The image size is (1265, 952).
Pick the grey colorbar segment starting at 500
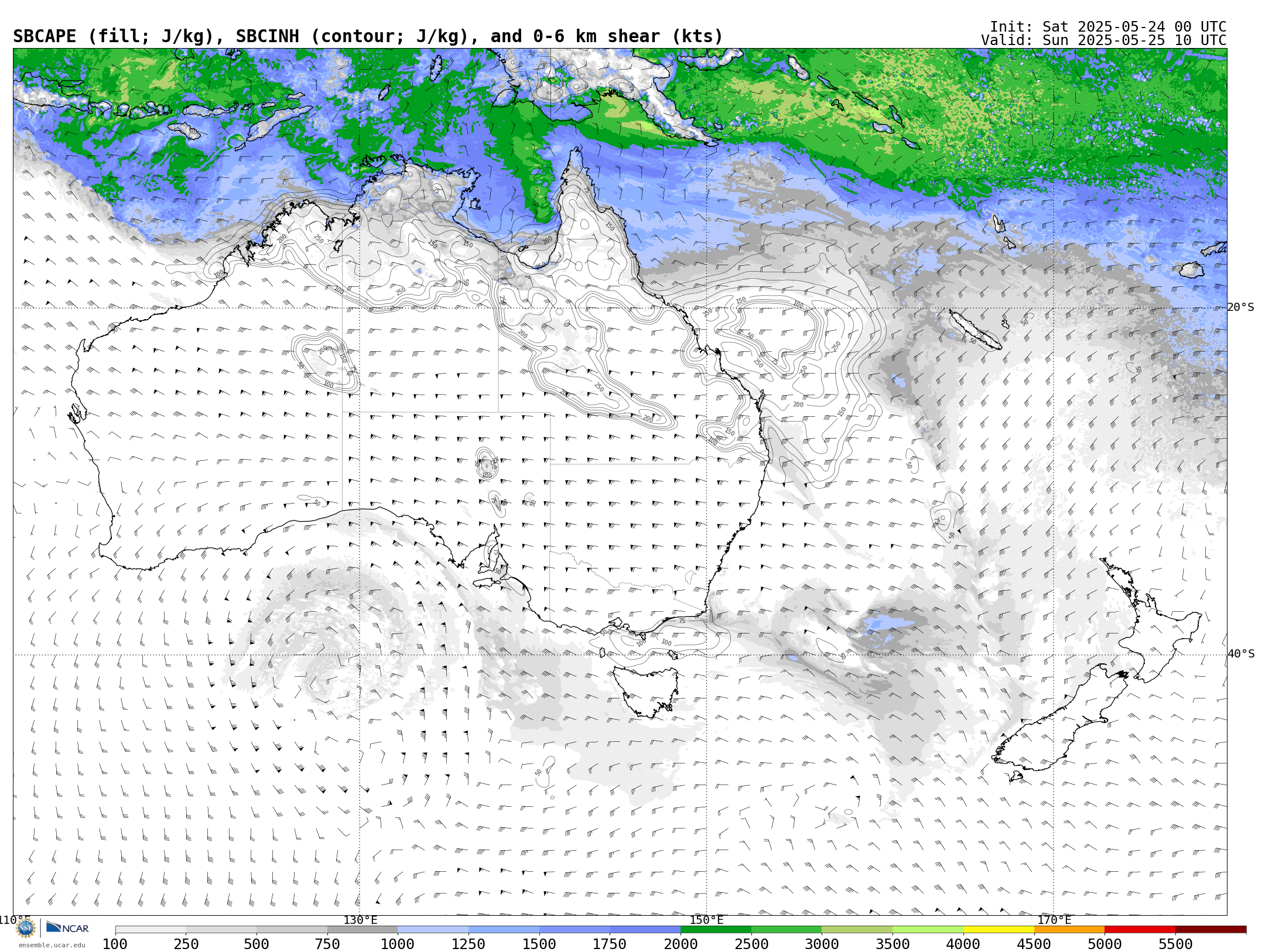[292, 930]
